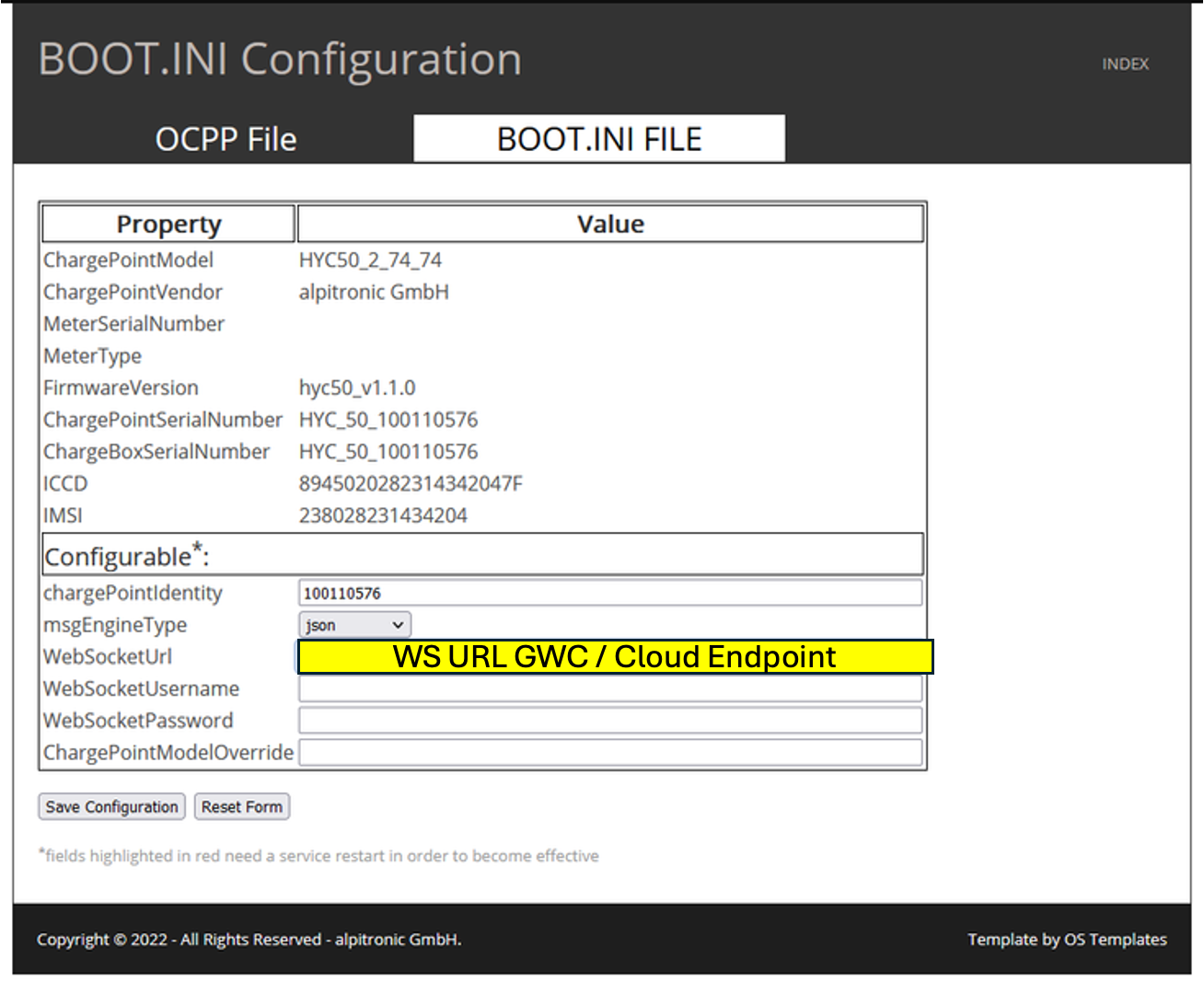Focus the ChargePointModelOverride input field

610,753
